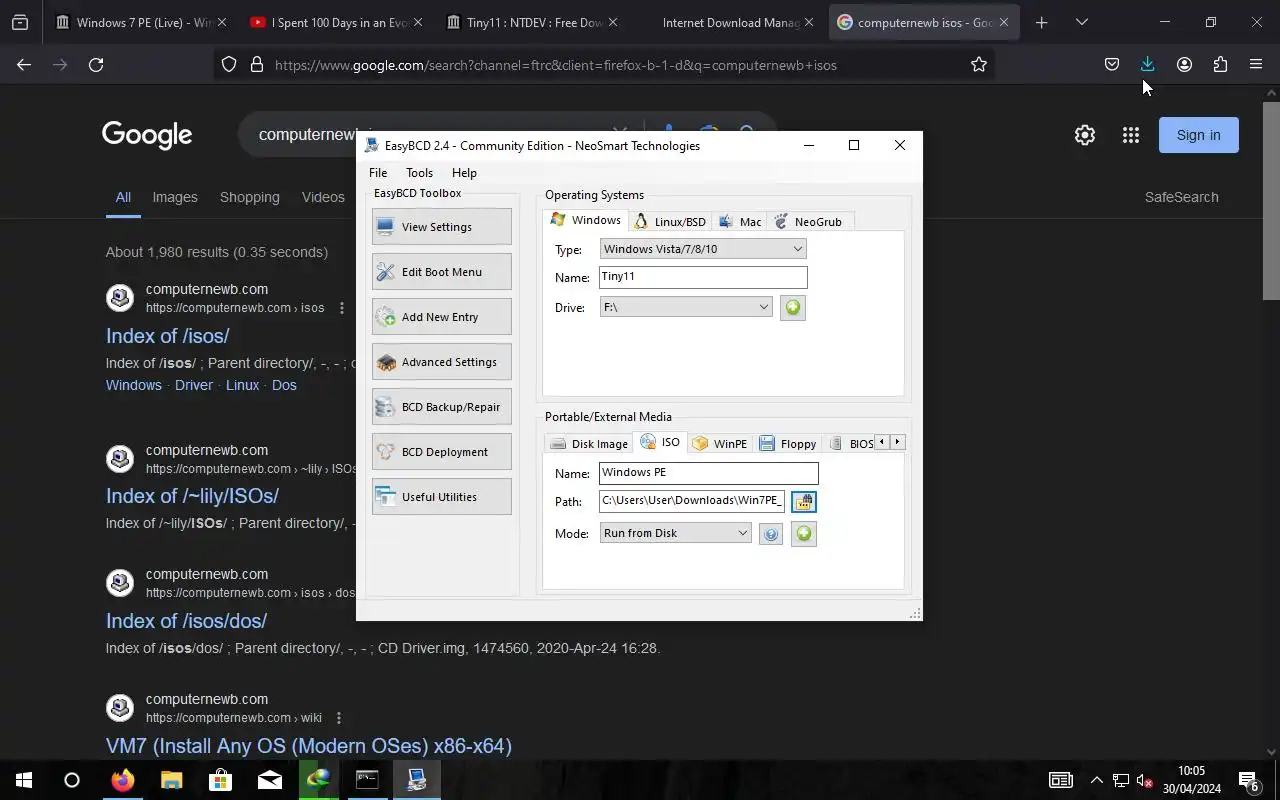Viewport: 1280px width, 800px height.
Task: Open Firefox account icon
Action: coord(1184,65)
